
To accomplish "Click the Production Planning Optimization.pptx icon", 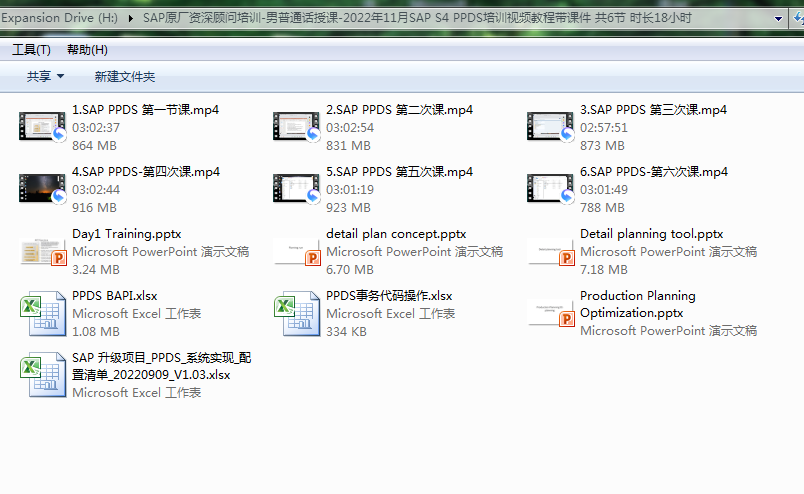I will (550, 313).
